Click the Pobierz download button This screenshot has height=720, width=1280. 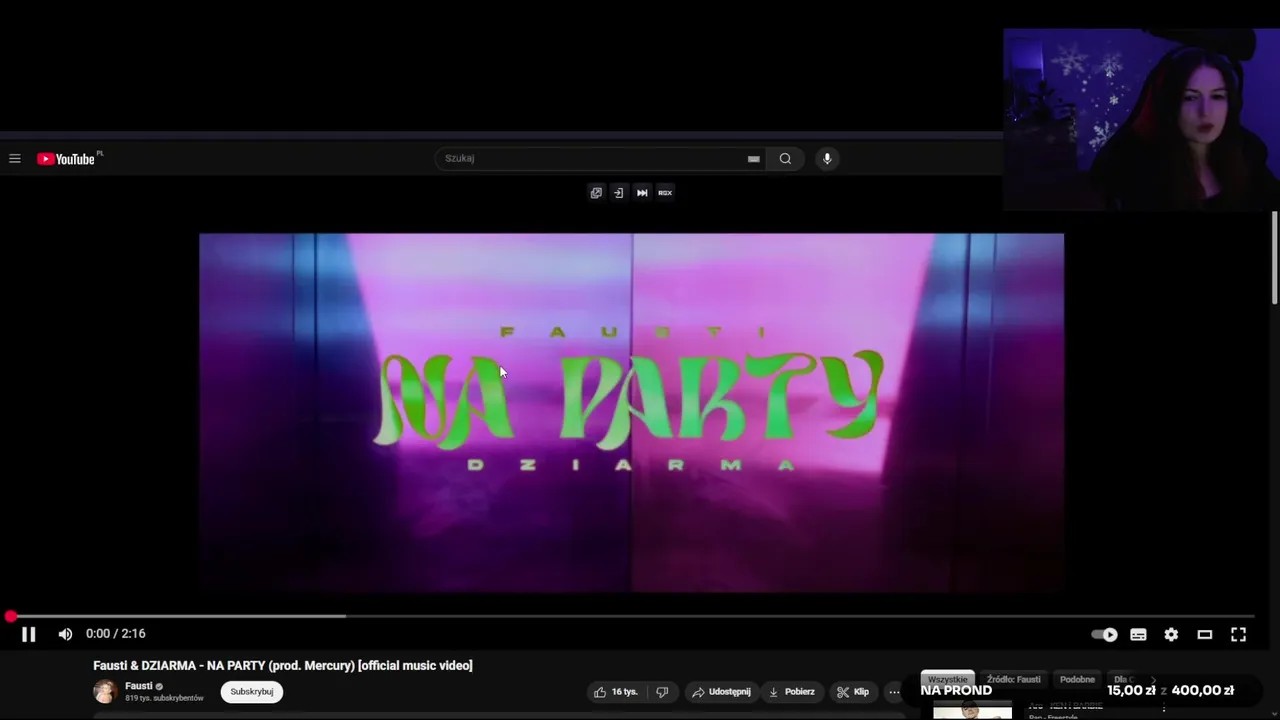click(791, 692)
